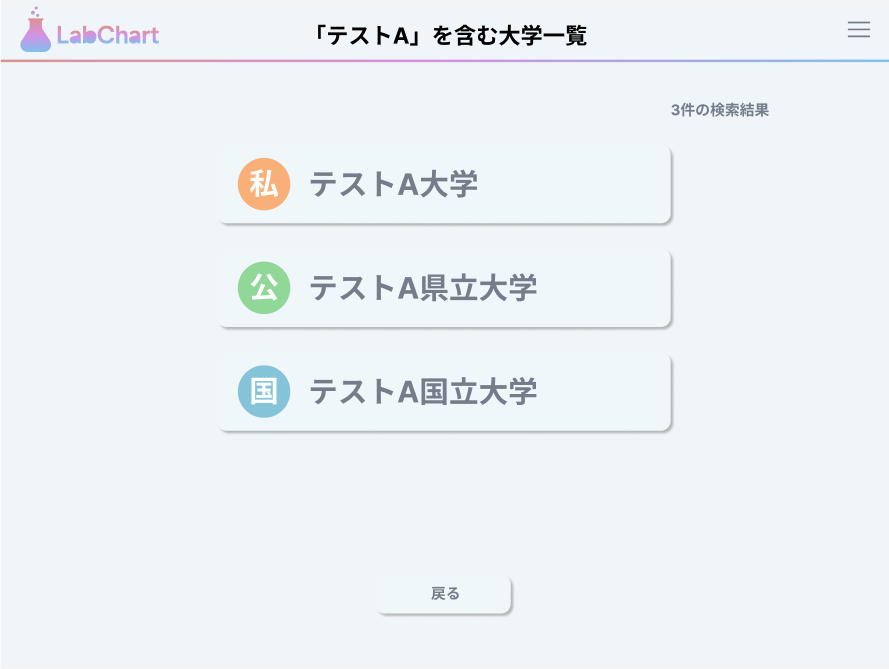Open the hamburger menu
The image size is (889, 669).
[858, 30]
